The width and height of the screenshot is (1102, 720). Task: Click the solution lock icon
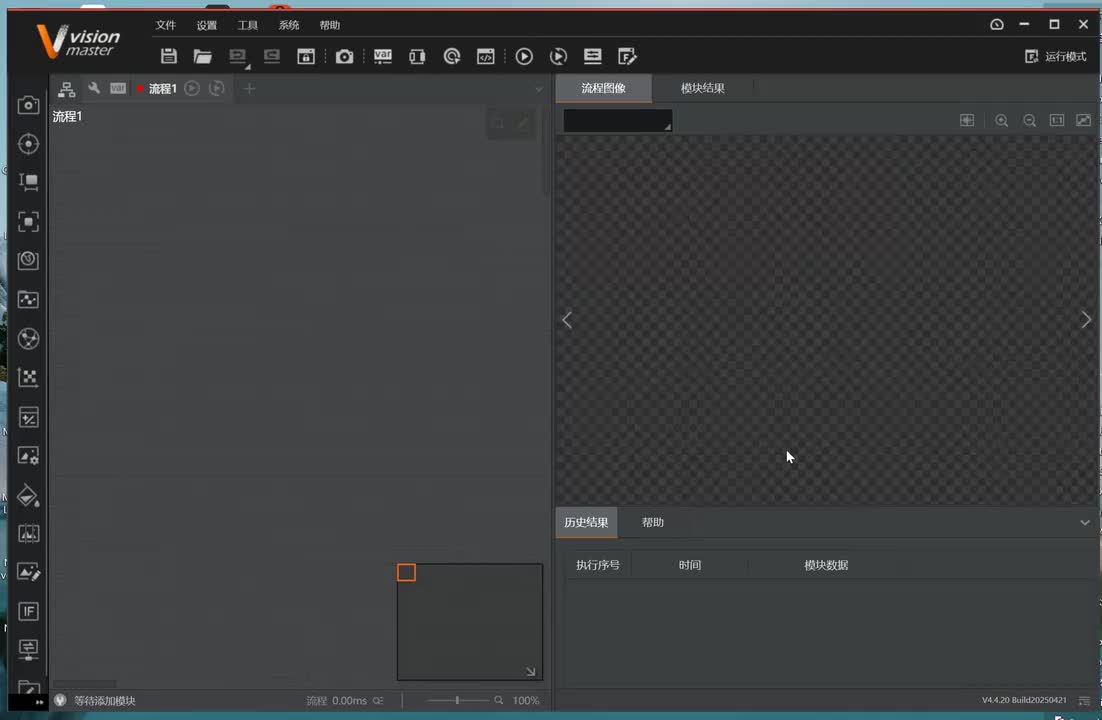[x=306, y=56]
